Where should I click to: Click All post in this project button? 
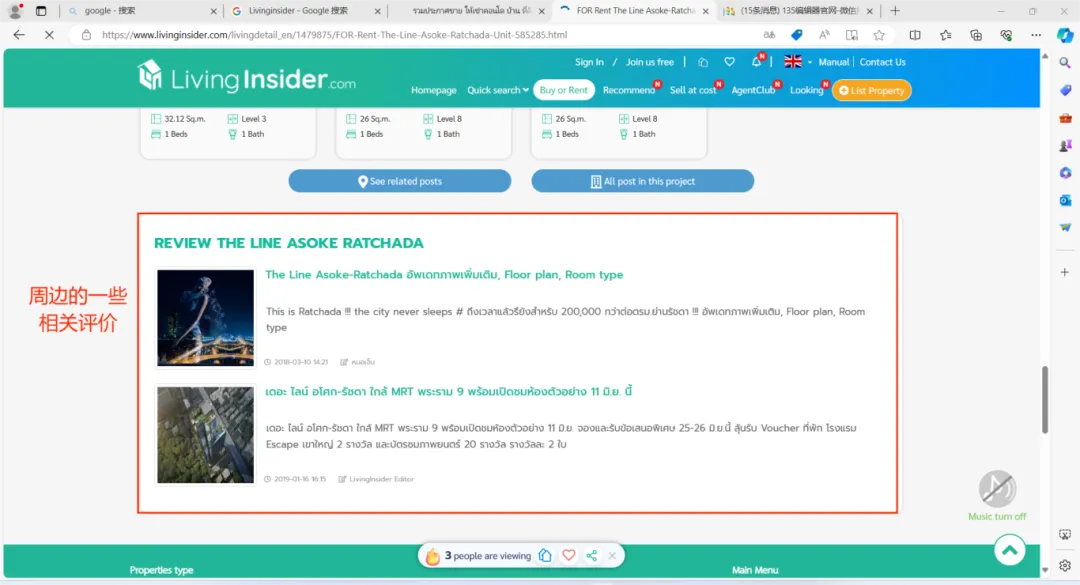coord(643,181)
